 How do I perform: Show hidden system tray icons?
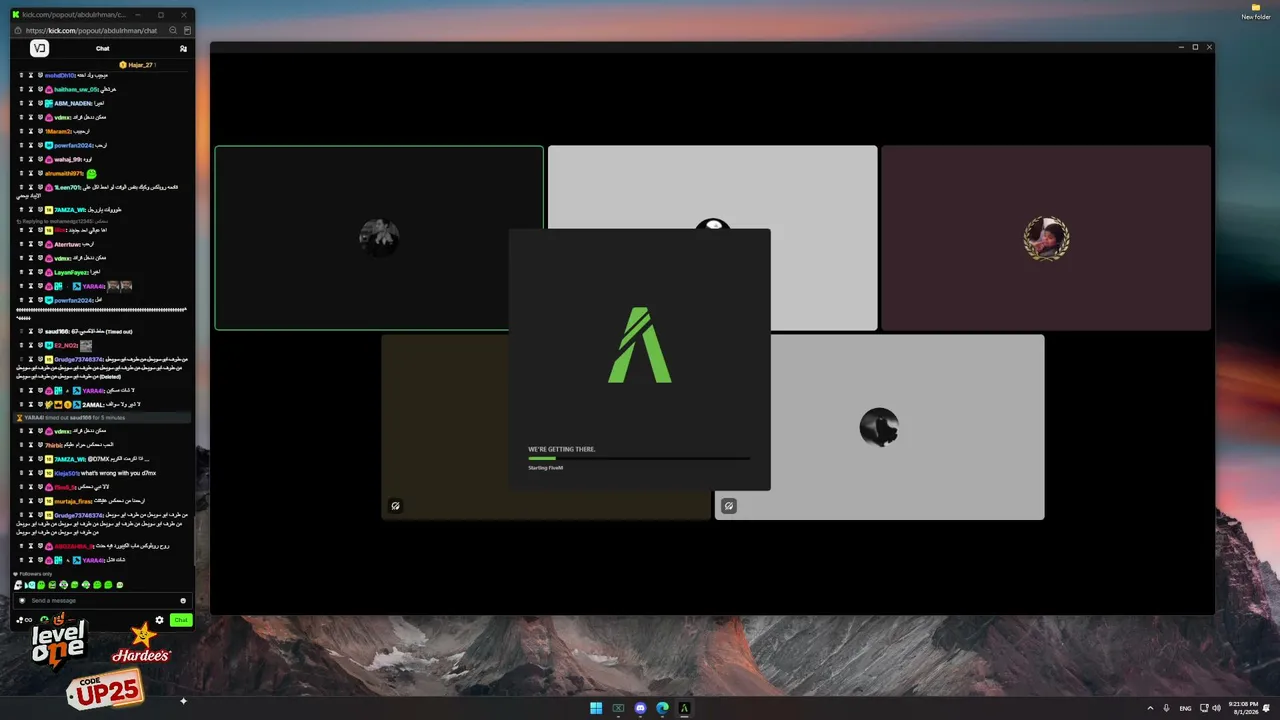(1150, 708)
